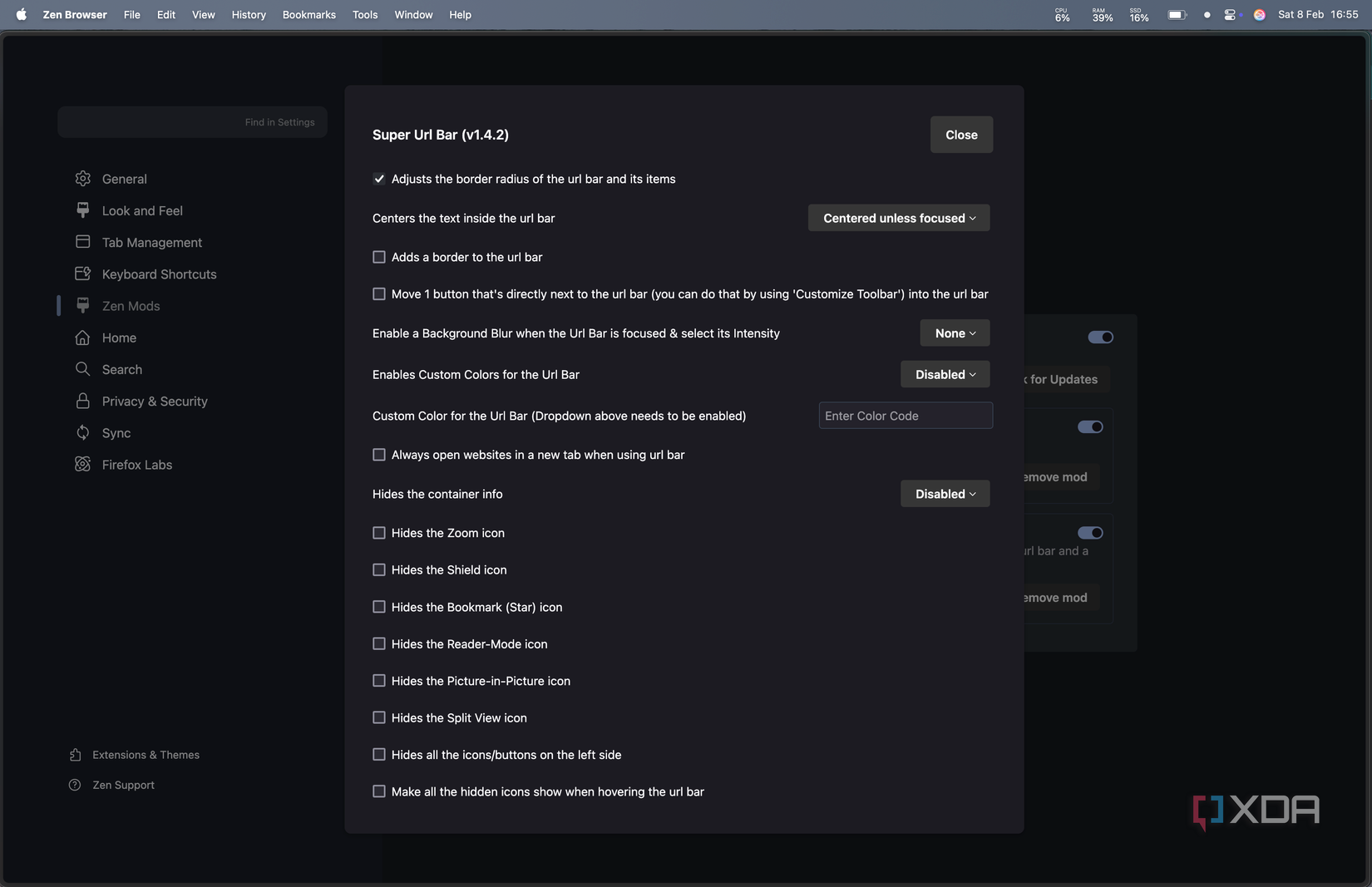Open Privacy & Security lock icon
This screenshot has width=1372, height=887.
82,401
